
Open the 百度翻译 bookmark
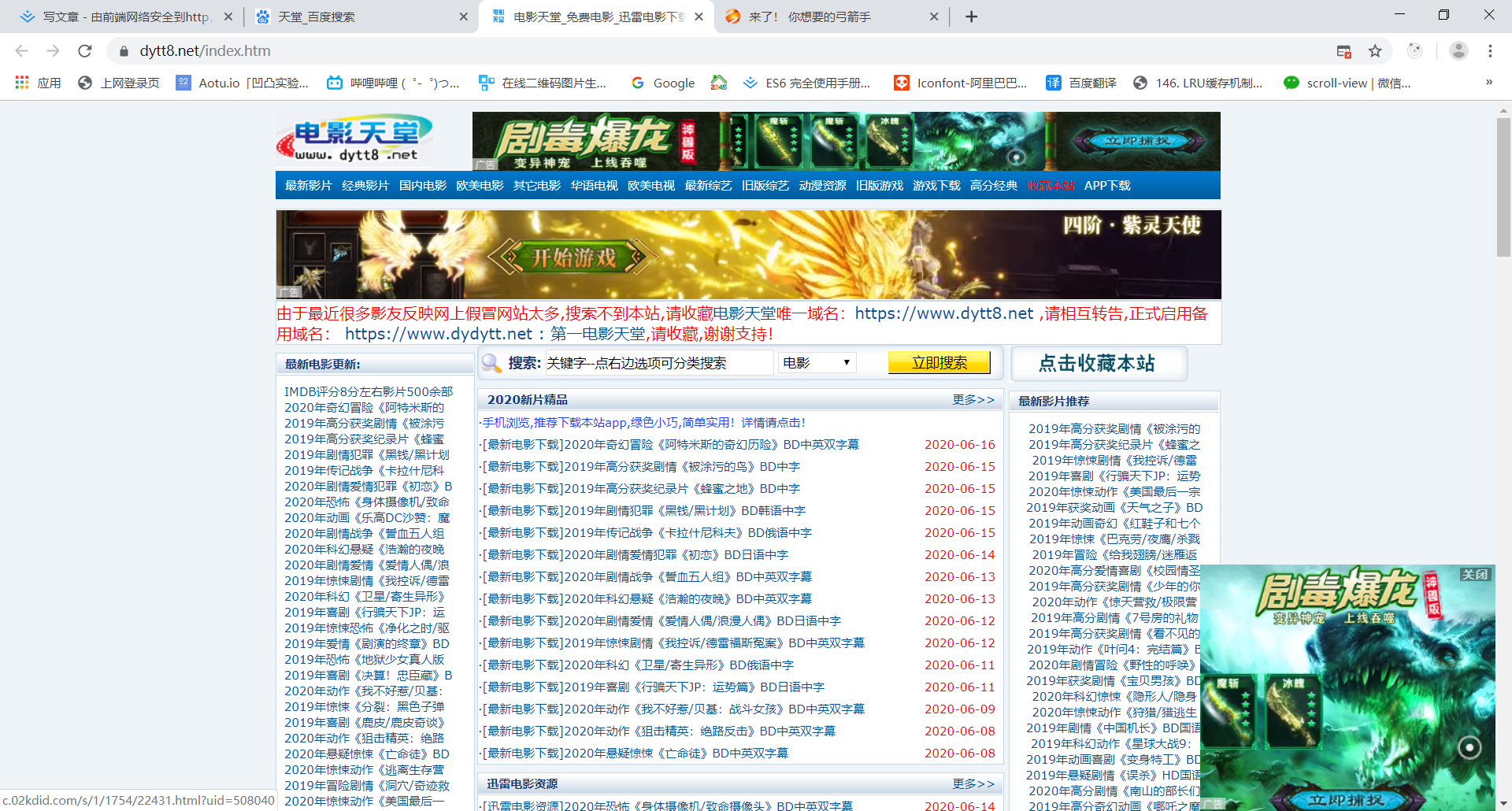coord(1081,83)
